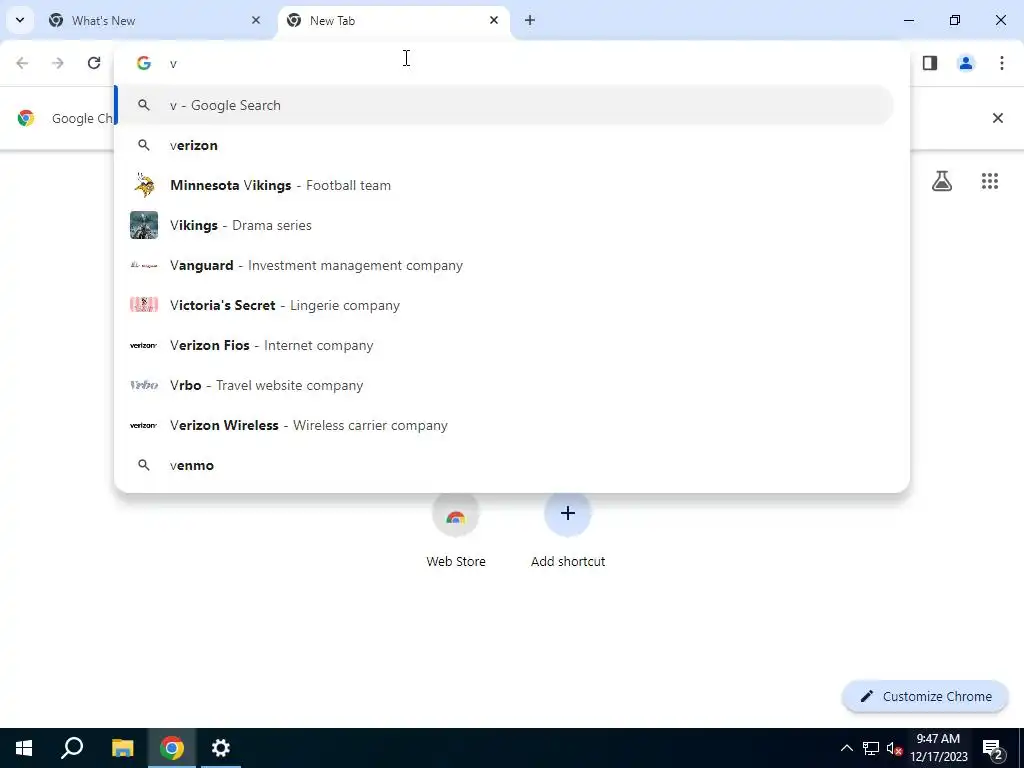Click the network status tray icon
Screen dimensions: 1024x768
[x=871, y=748]
